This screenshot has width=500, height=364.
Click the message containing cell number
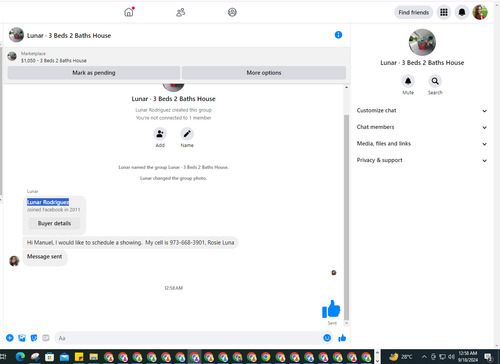pos(130,242)
